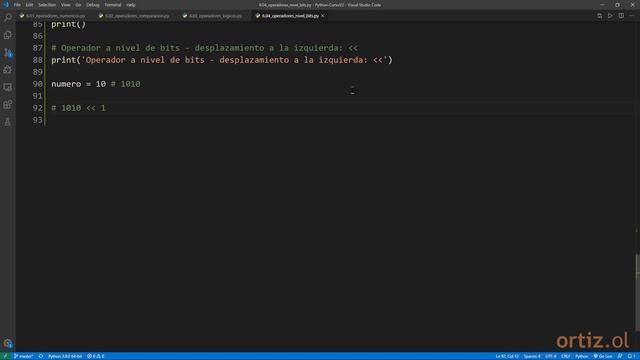The width and height of the screenshot is (640, 360).
Task: Open the Debug menu
Action: (x=93, y=5)
